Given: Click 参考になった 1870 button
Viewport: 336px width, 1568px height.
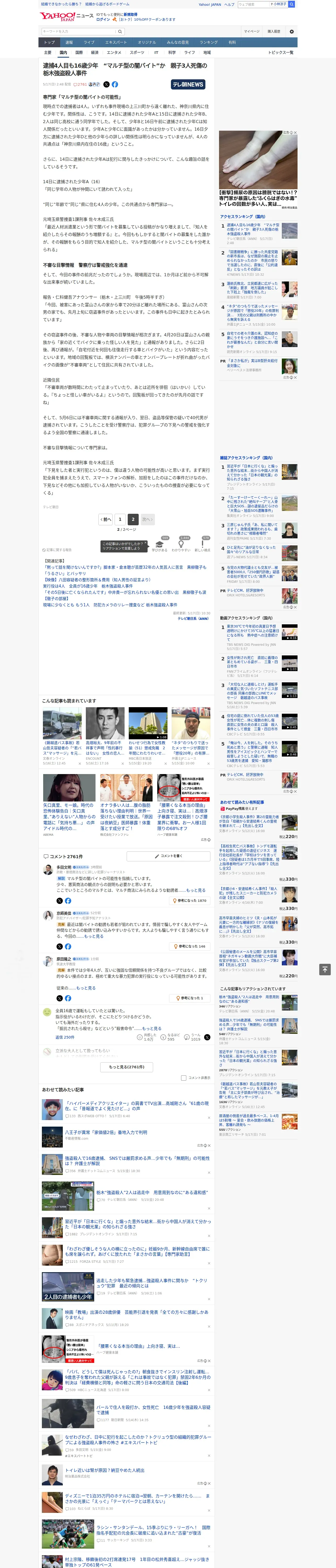Looking at the screenshot, I should pyautogui.click(x=190, y=900).
